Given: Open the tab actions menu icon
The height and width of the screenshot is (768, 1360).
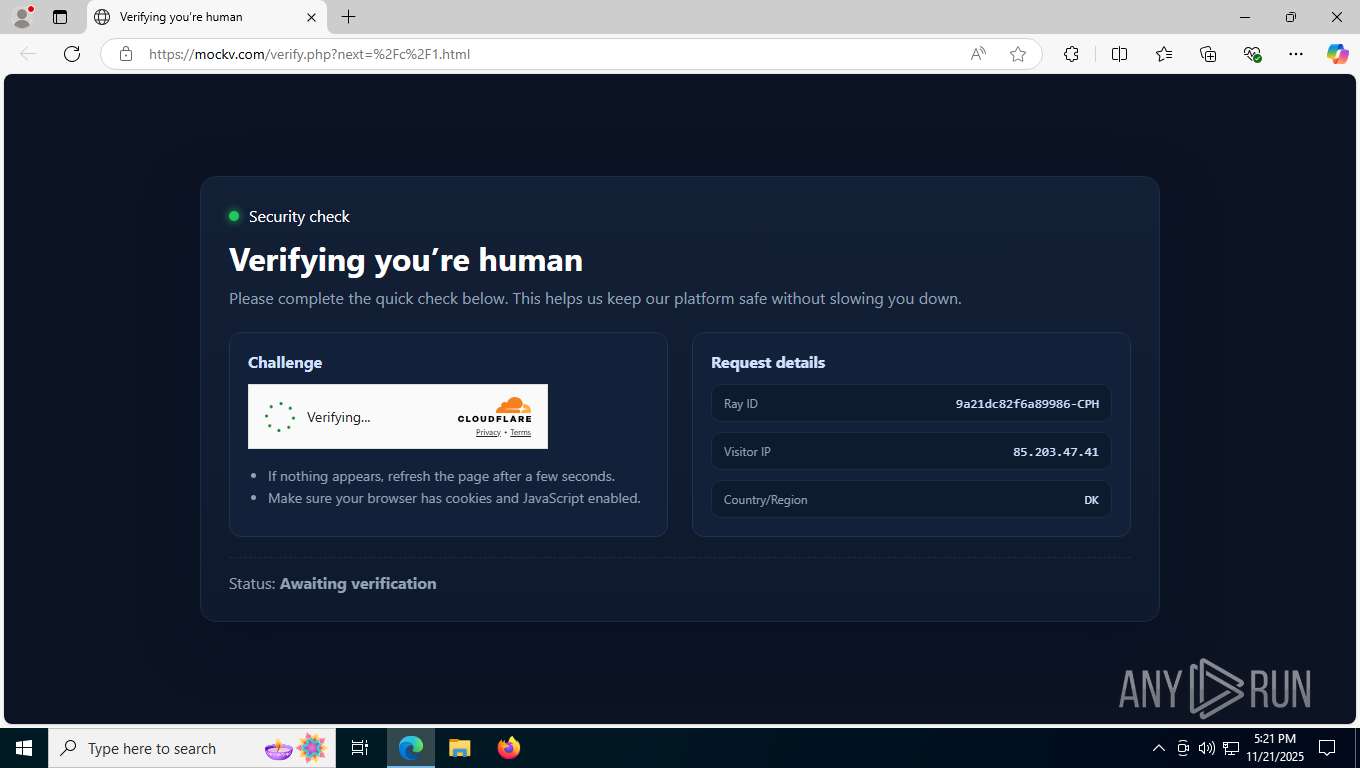Looking at the screenshot, I should tap(60, 17).
